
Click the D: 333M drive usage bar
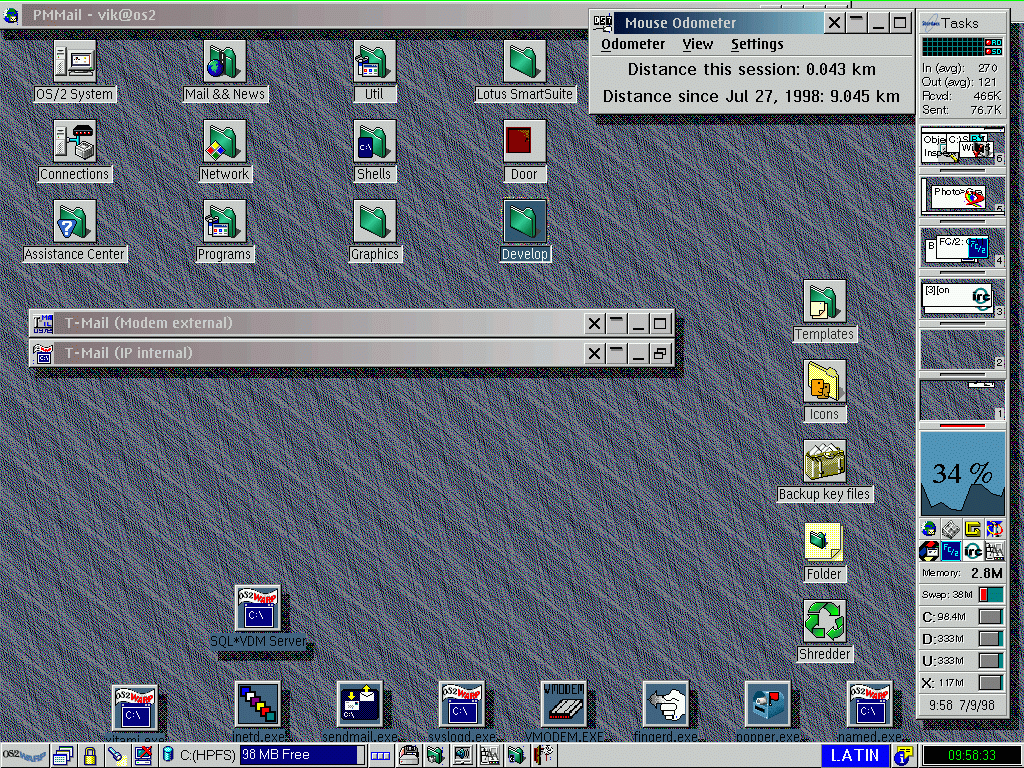(991, 639)
